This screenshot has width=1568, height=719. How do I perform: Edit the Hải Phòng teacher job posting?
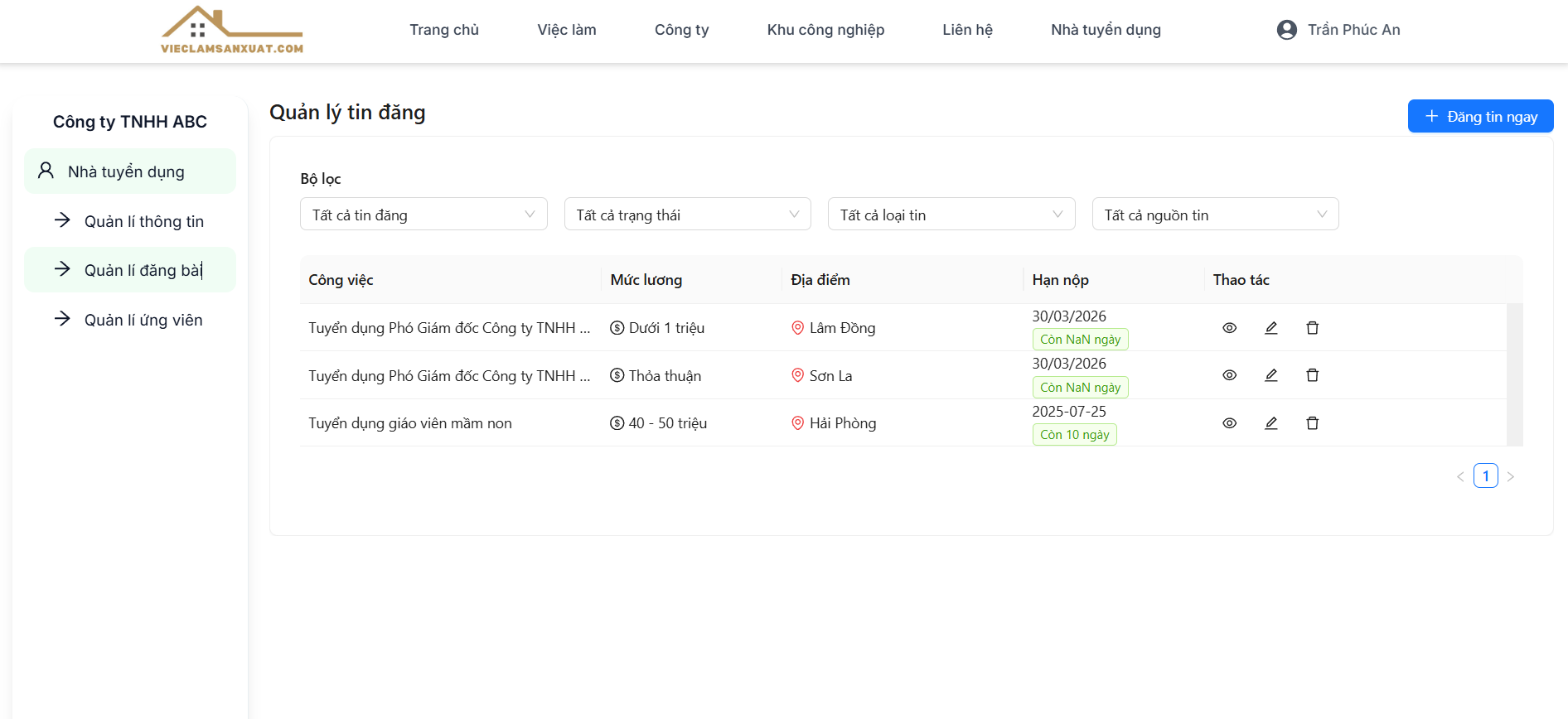pos(1270,423)
